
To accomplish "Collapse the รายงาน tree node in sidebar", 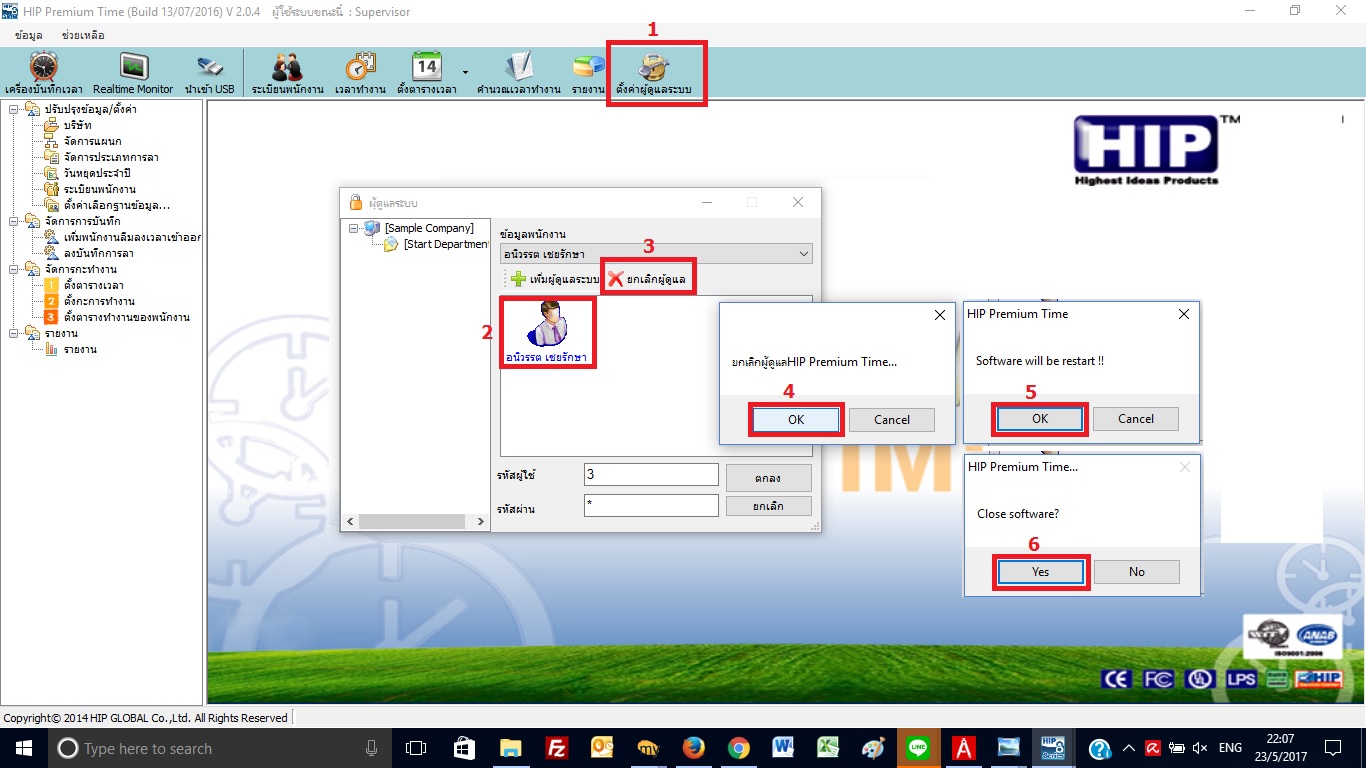I will tap(14, 333).
